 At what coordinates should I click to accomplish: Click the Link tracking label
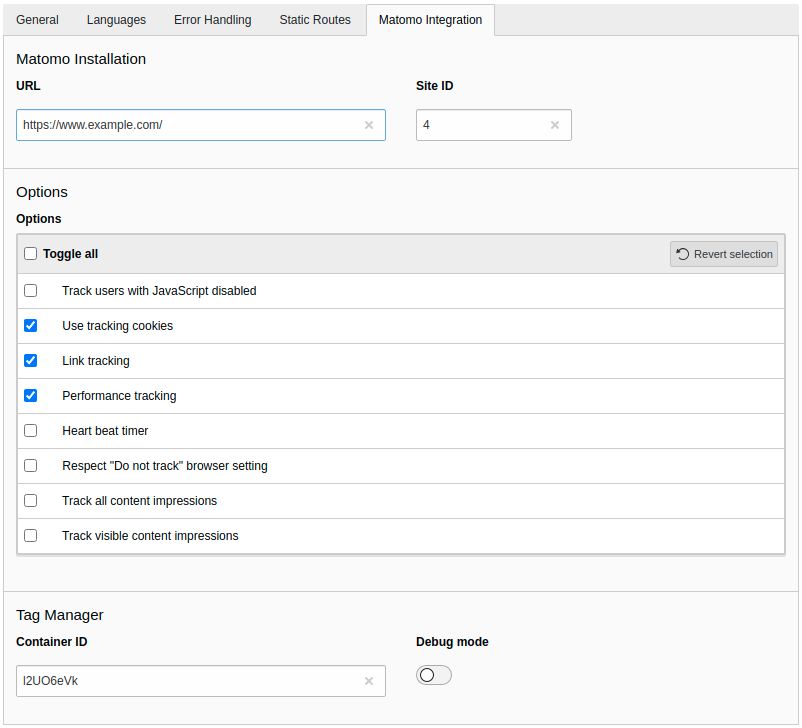(x=96, y=361)
